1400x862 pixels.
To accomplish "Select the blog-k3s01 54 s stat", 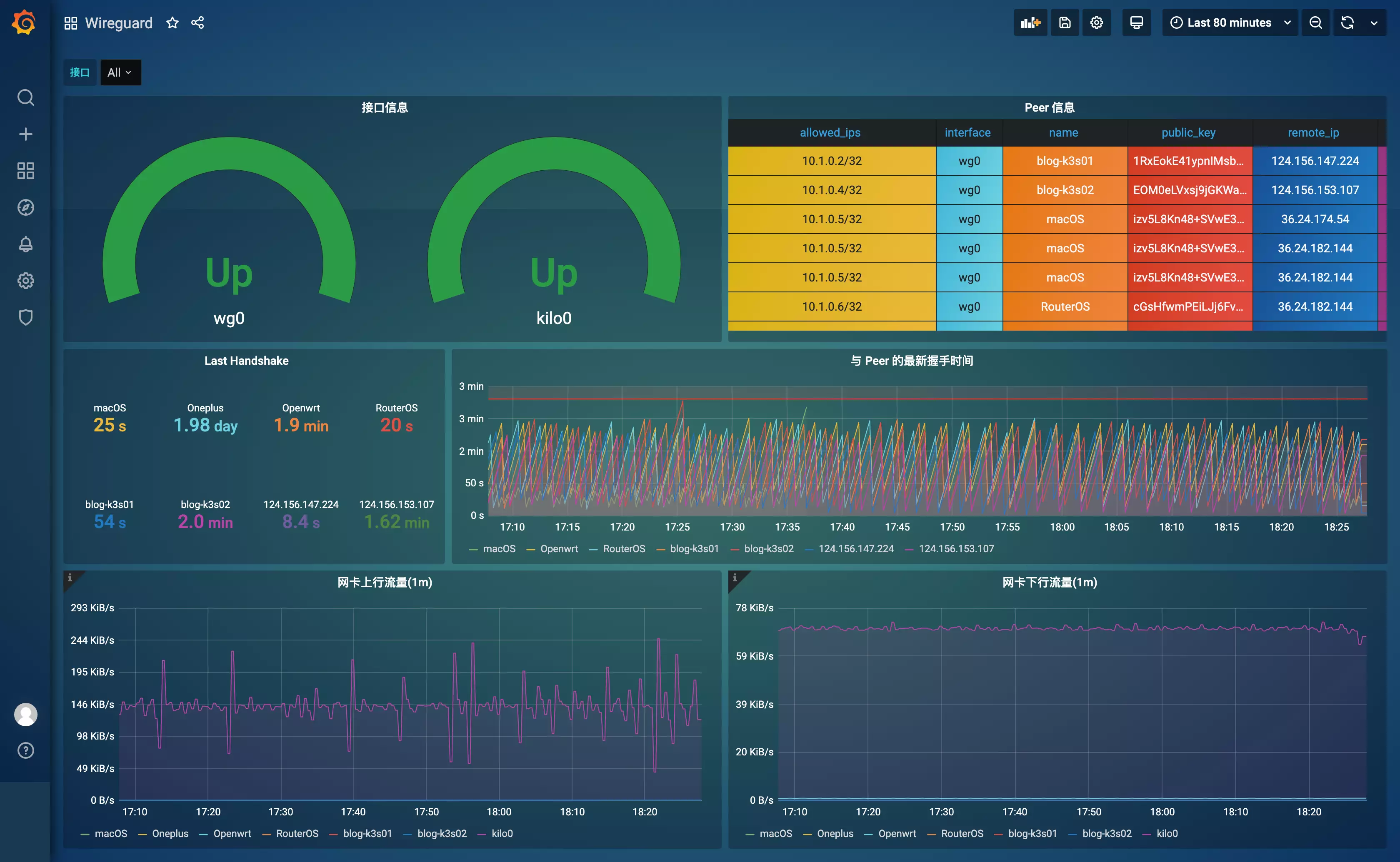I will [110, 516].
